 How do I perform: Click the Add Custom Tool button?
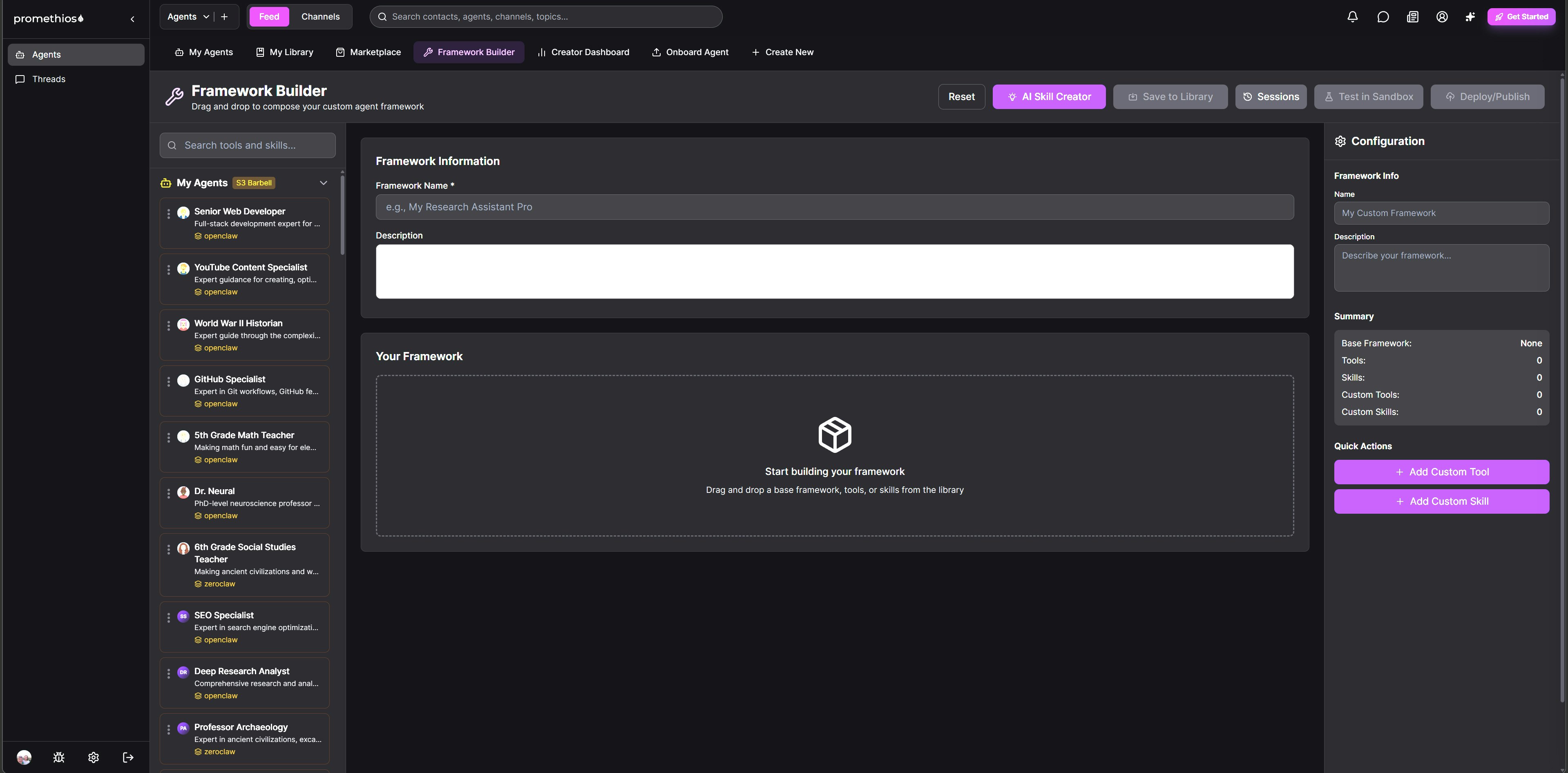pos(1441,472)
